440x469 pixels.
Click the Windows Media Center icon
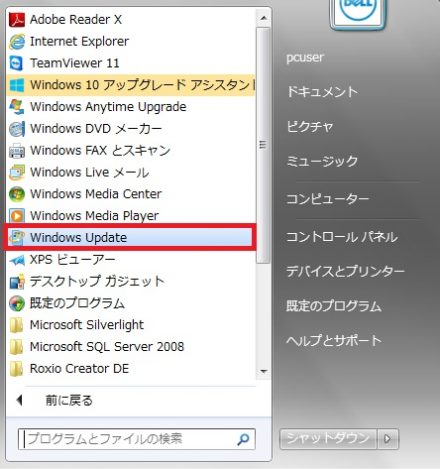(17, 194)
